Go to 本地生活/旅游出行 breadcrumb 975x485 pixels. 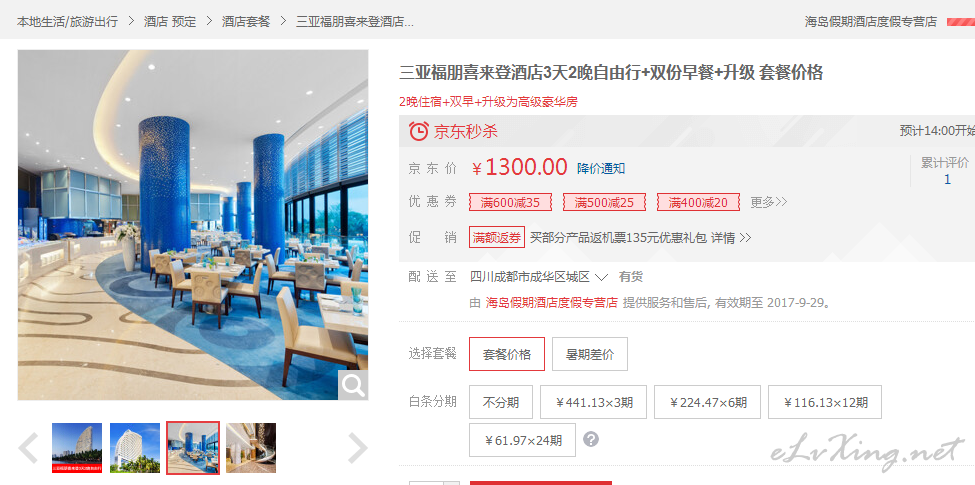pyautogui.click(x=67, y=21)
